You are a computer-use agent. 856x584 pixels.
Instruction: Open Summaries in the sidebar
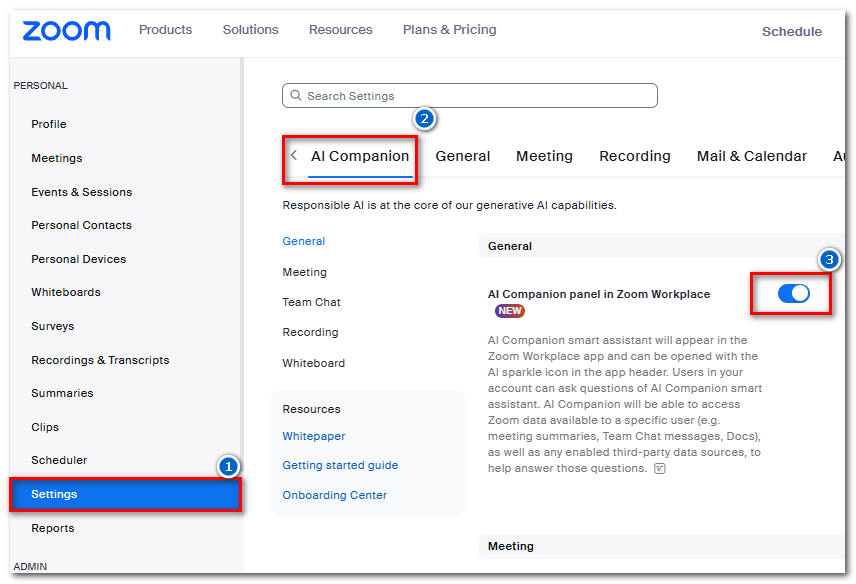(62, 393)
